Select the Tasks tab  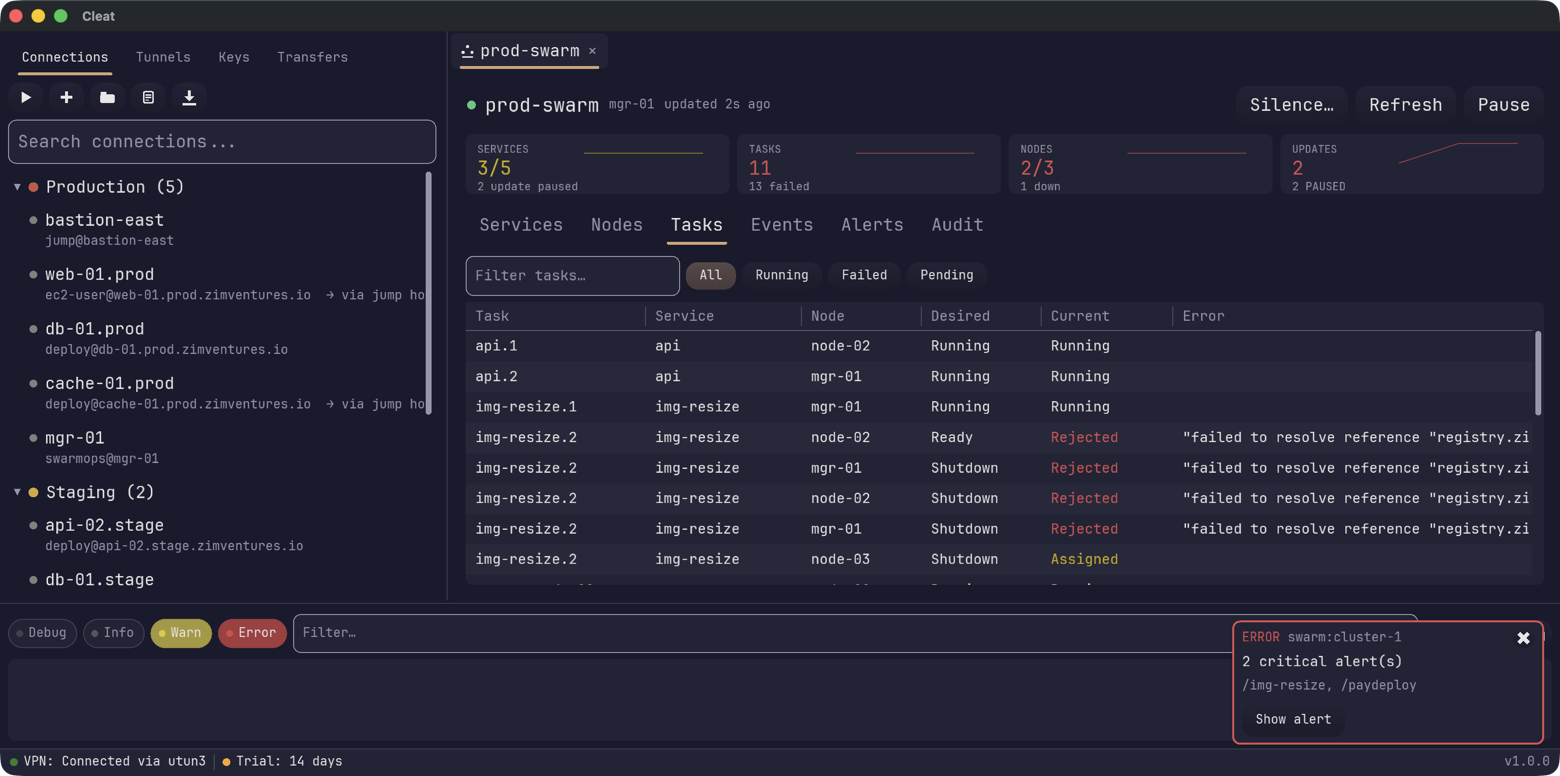[697, 225]
